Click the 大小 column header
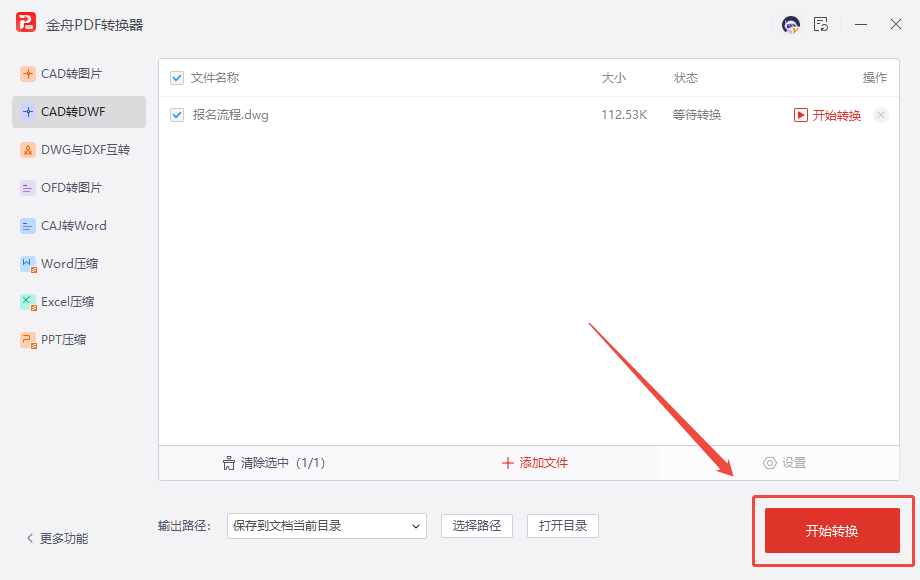The width and height of the screenshot is (920, 580). [614, 78]
